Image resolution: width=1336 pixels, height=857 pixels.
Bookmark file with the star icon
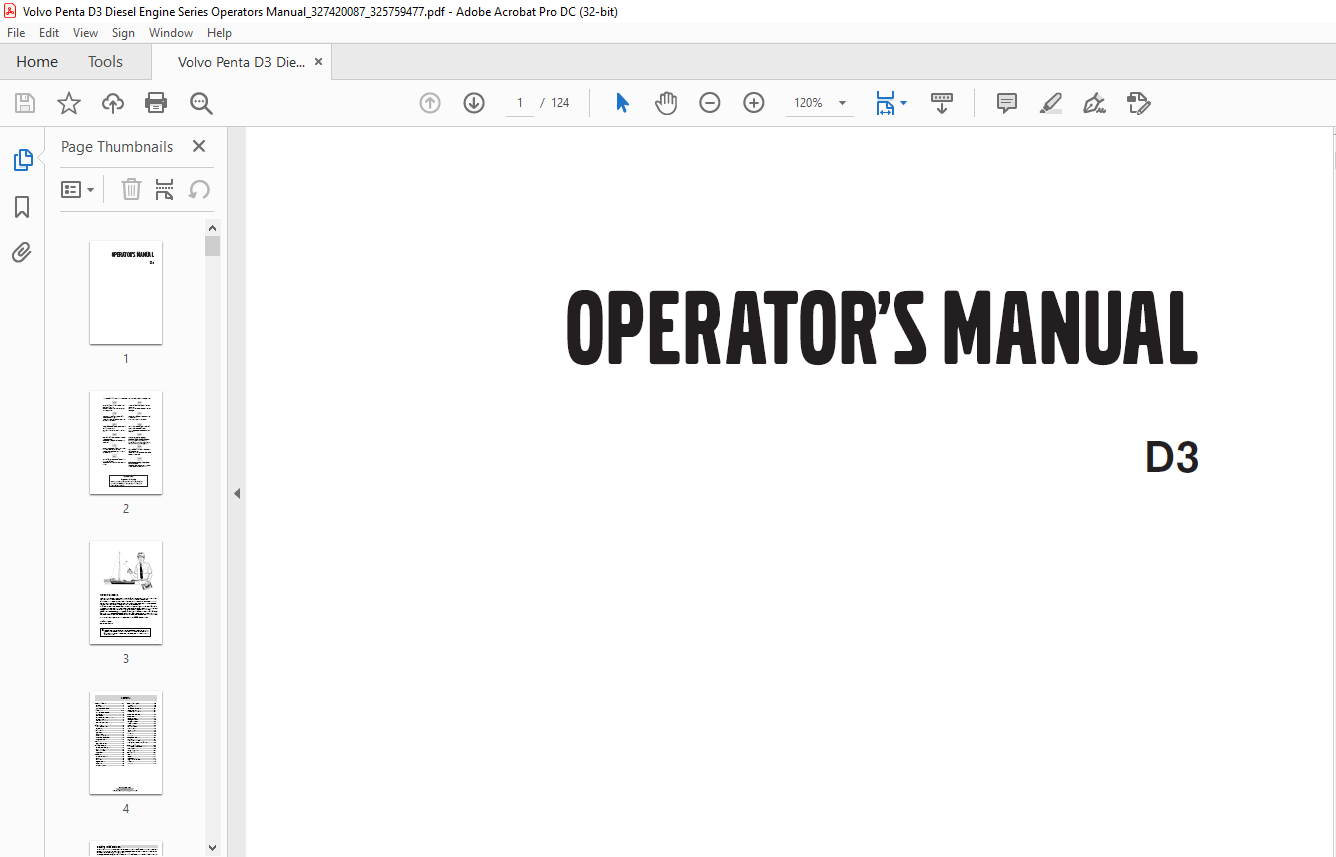point(69,103)
